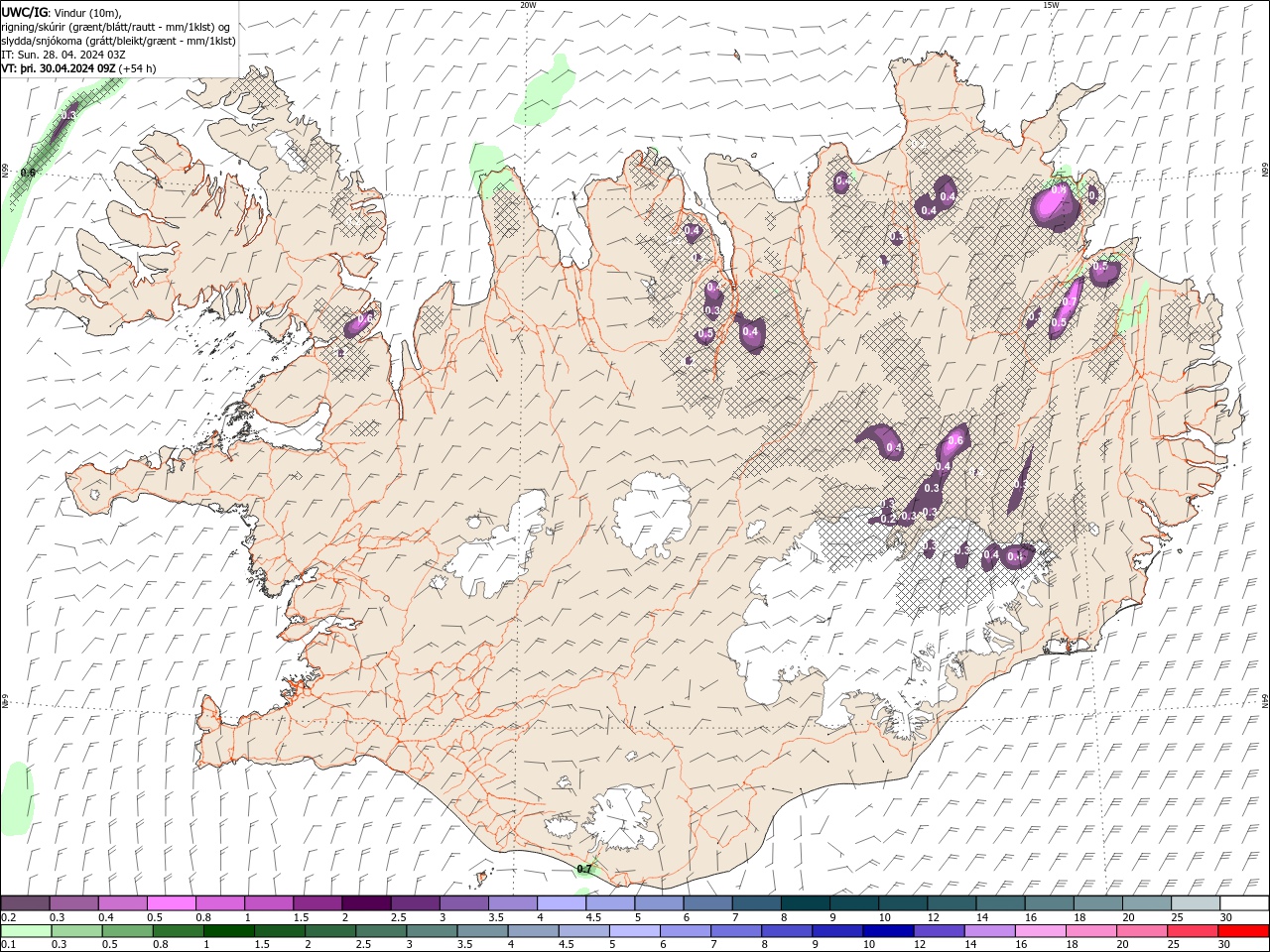
Task: Click the upper legend swatch spanning 25–30
Action: tap(1196, 903)
